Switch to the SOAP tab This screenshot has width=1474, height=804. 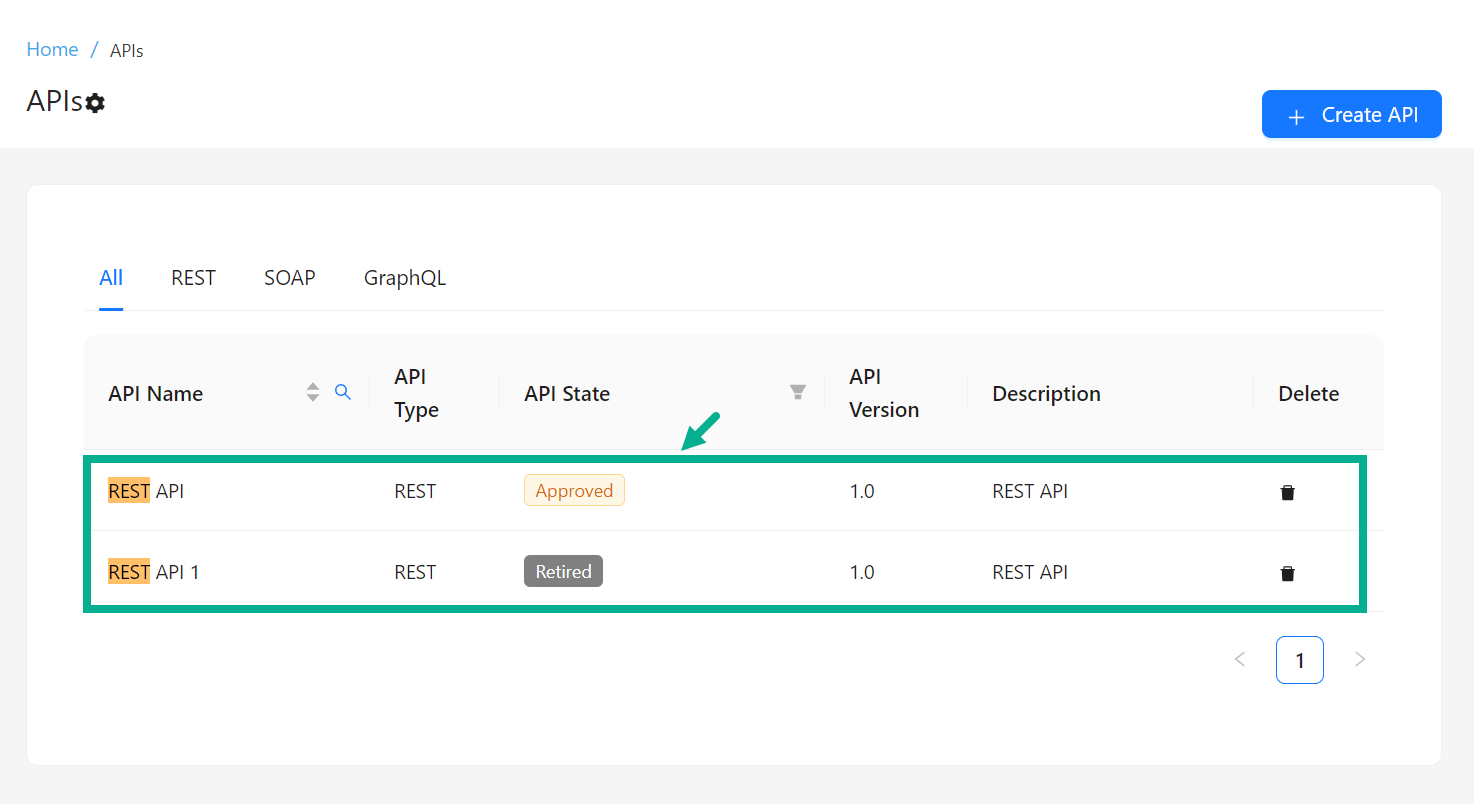[x=290, y=278]
